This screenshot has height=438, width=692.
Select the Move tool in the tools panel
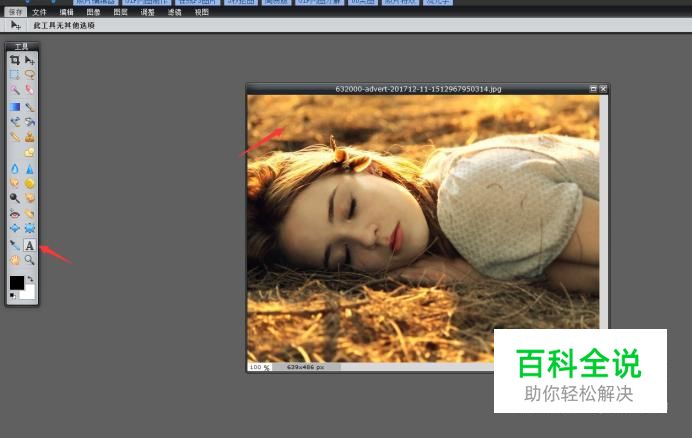30,60
